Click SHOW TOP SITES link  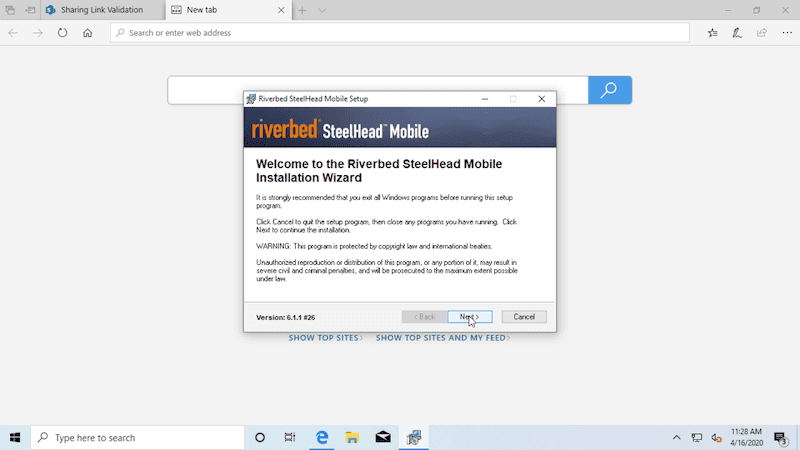[x=326, y=338]
